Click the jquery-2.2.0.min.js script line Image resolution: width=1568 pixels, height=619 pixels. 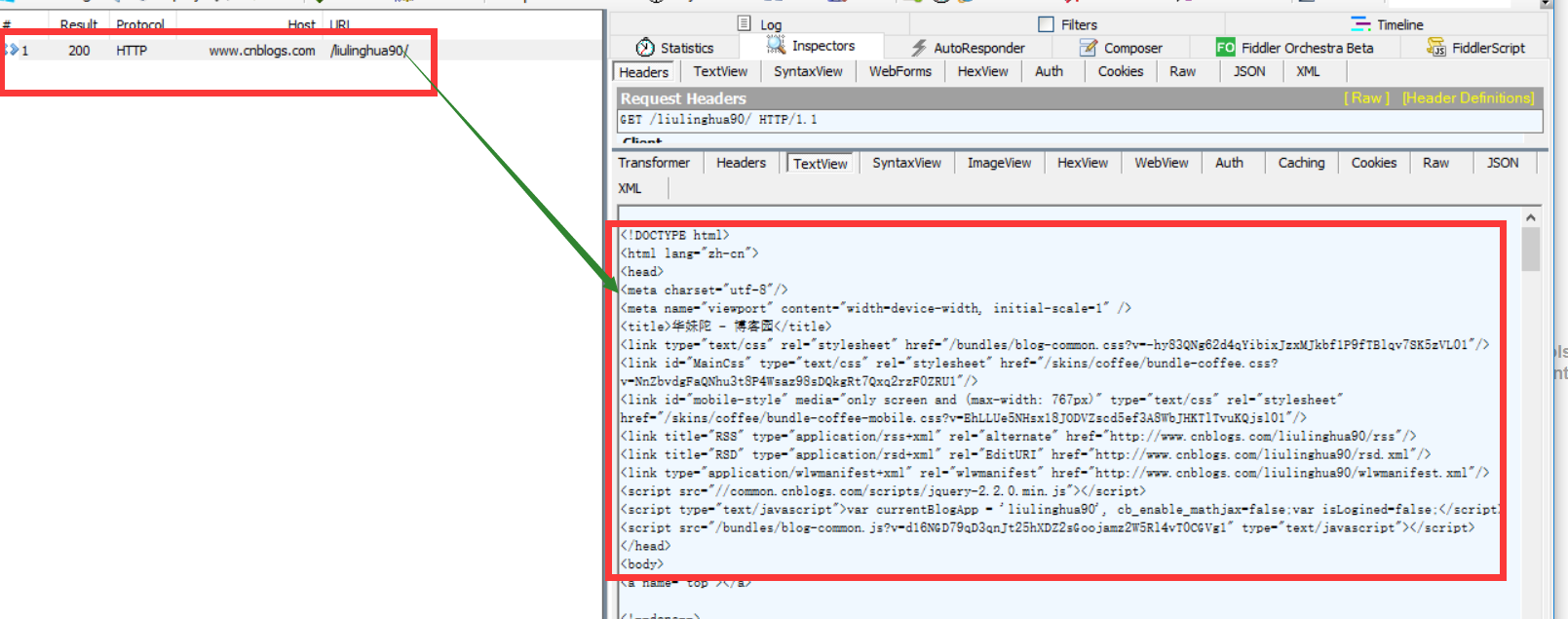(883, 491)
